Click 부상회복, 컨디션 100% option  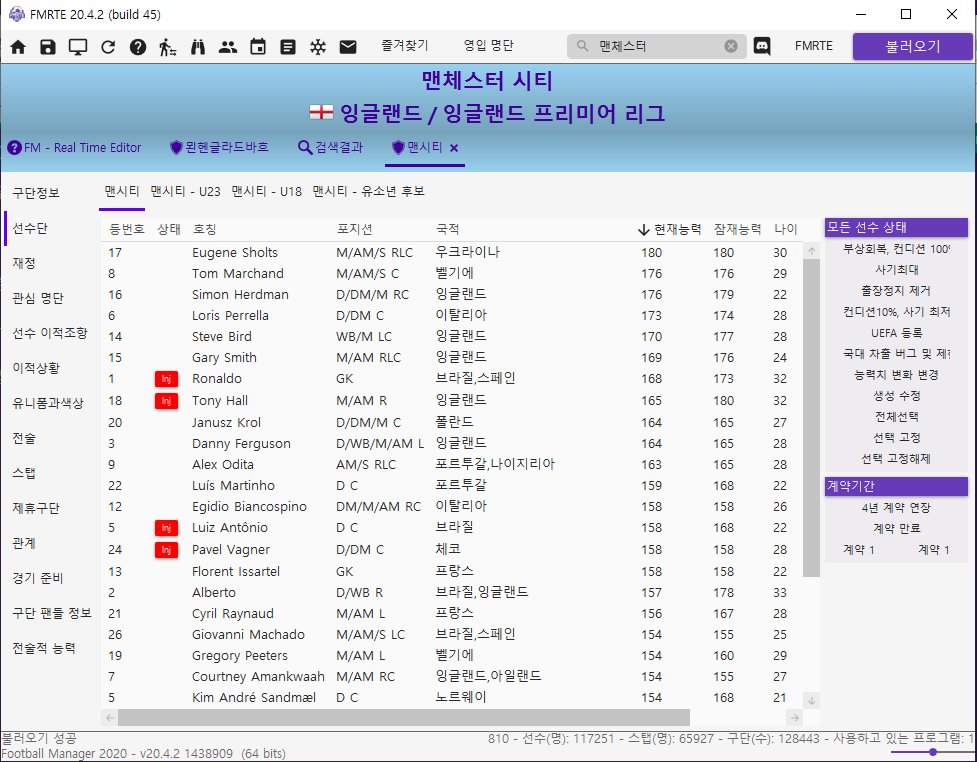tap(896, 249)
